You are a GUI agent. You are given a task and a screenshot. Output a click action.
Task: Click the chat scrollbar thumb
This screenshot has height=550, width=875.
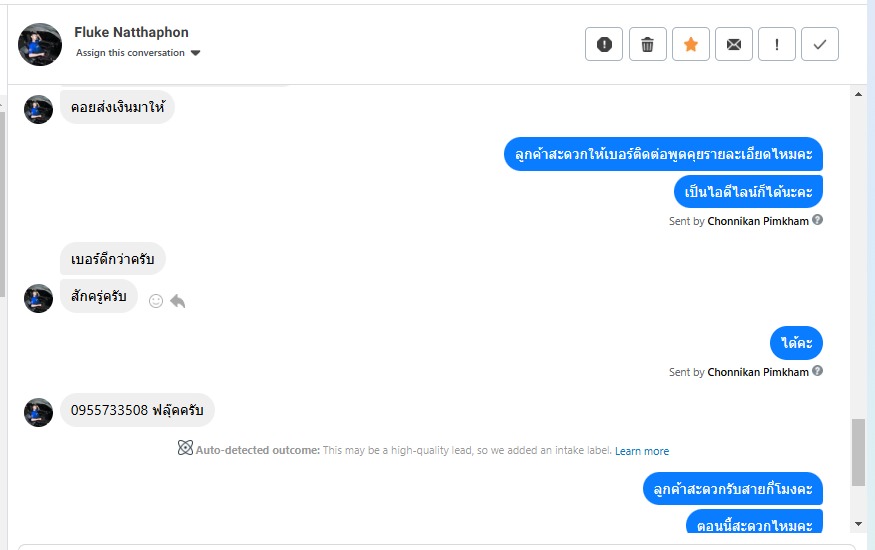click(x=858, y=452)
